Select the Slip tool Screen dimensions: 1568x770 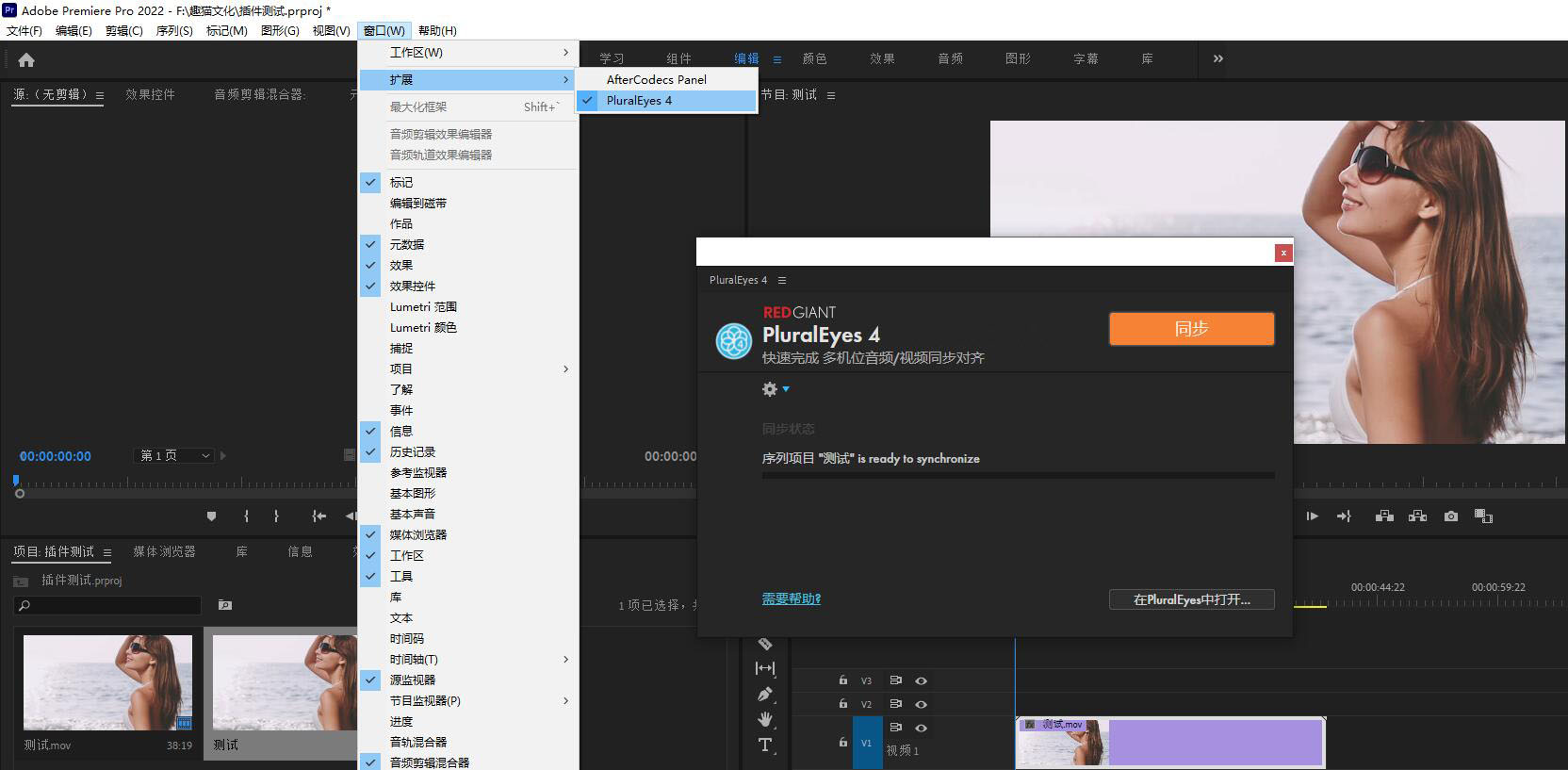(x=765, y=668)
